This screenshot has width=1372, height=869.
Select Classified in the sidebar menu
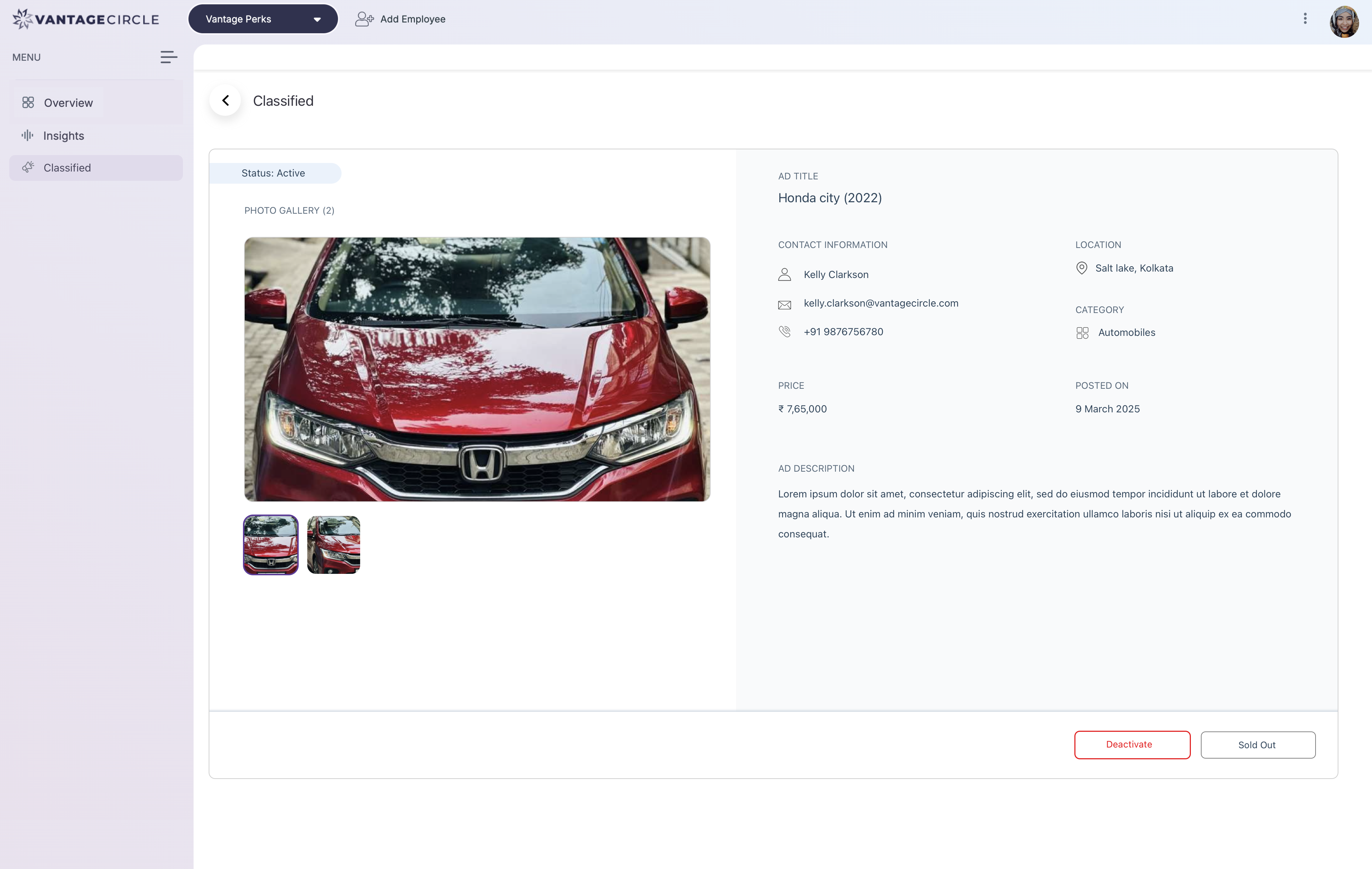[x=67, y=168]
